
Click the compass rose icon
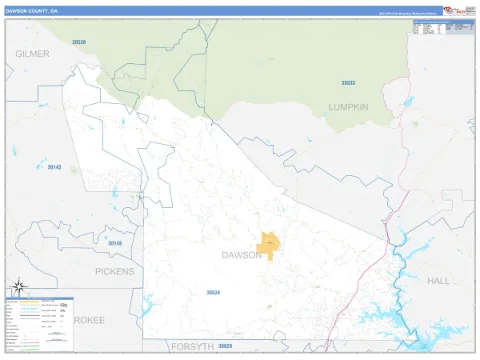pyautogui.click(x=19, y=287)
